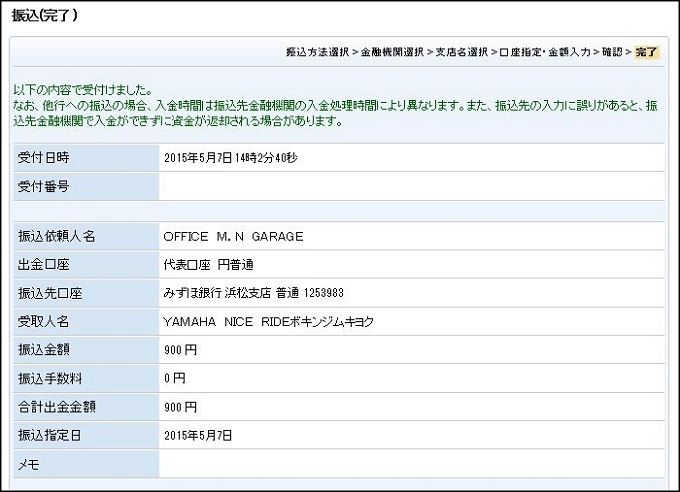This screenshot has height=492, width=680.
Task: Click the date value in 振込指定日 row
Action: pos(197,436)
